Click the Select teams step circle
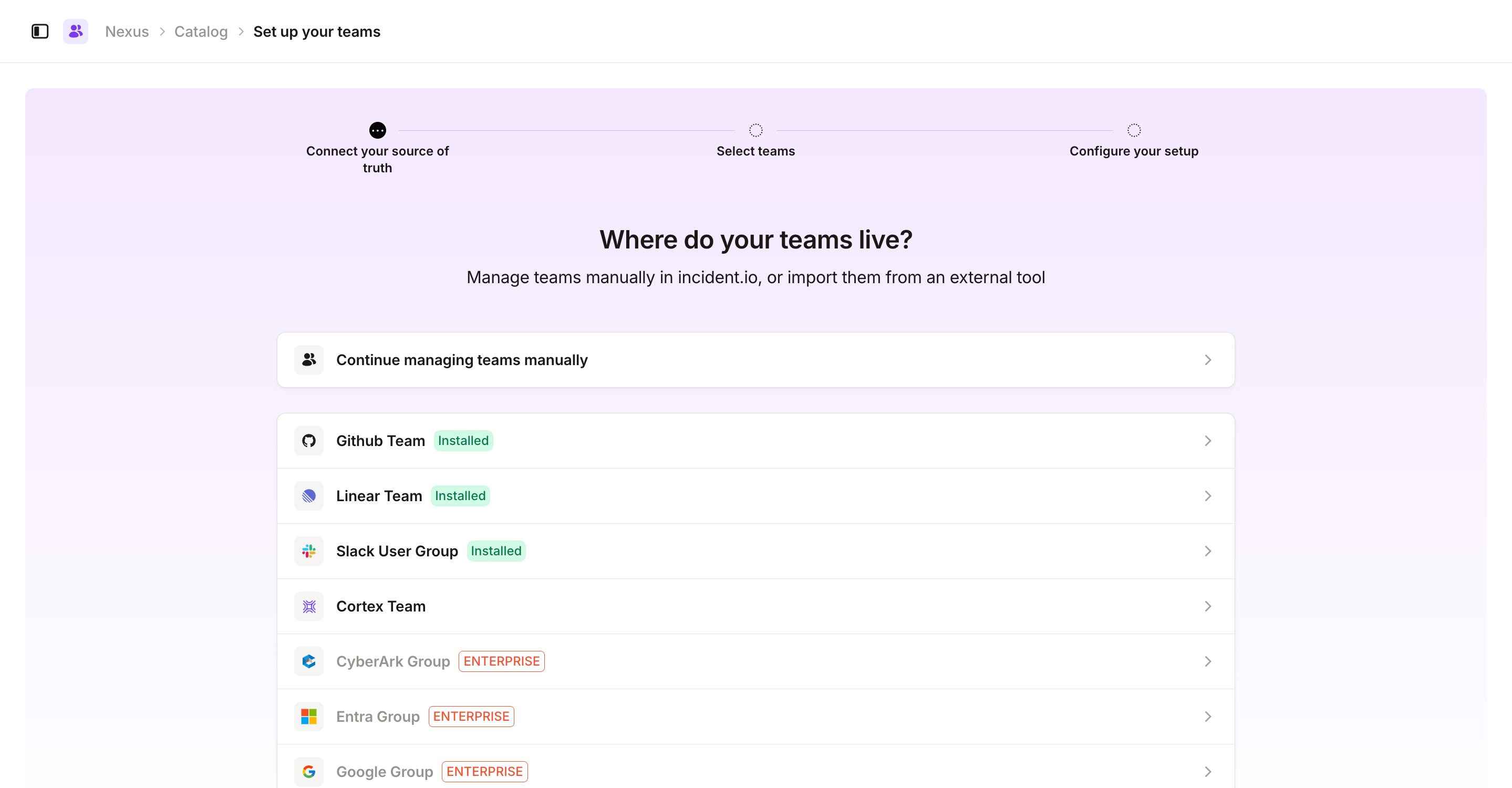 click(x=756, y=130)
